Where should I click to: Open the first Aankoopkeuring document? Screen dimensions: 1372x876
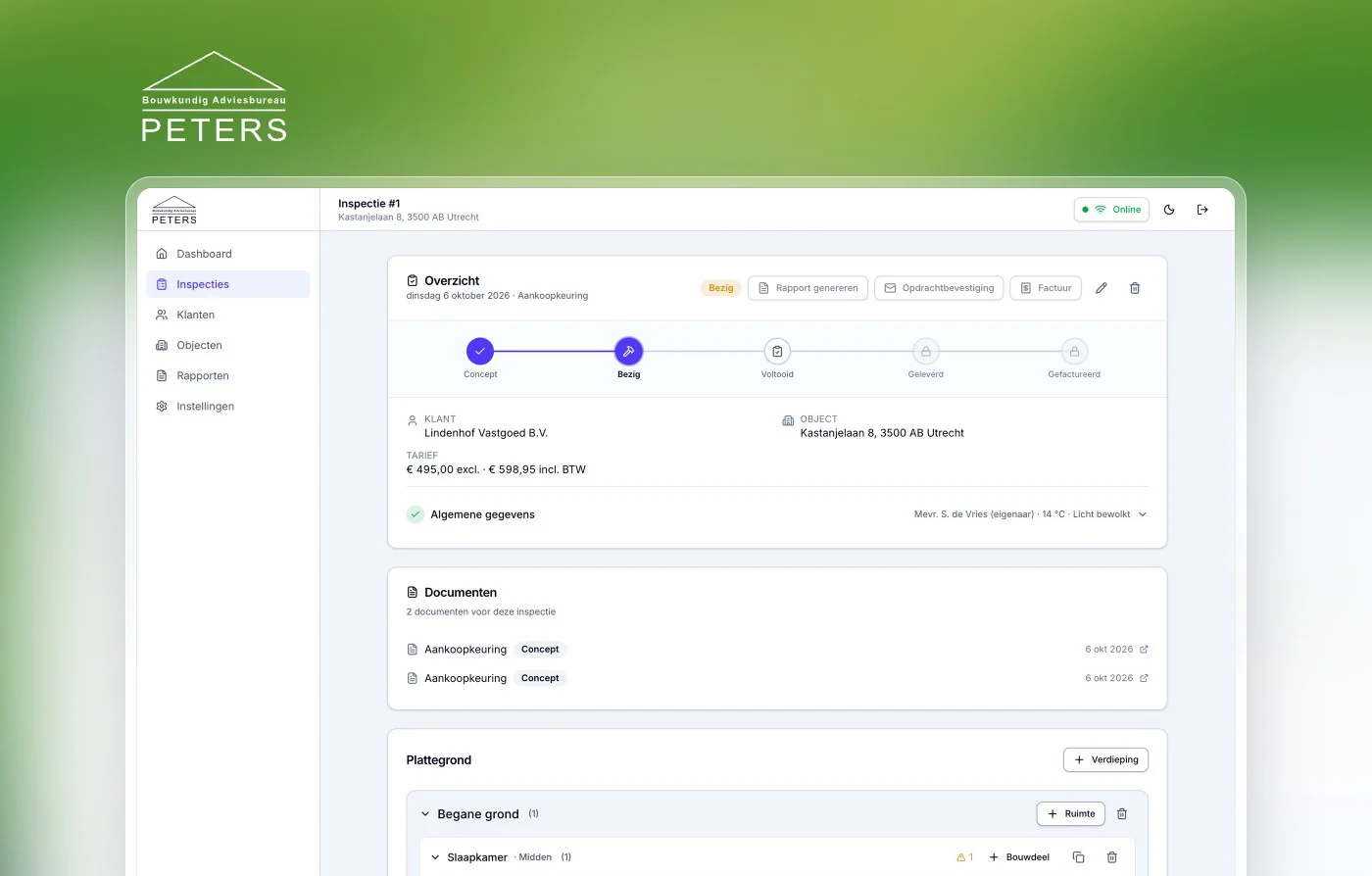tap(465, 650)
